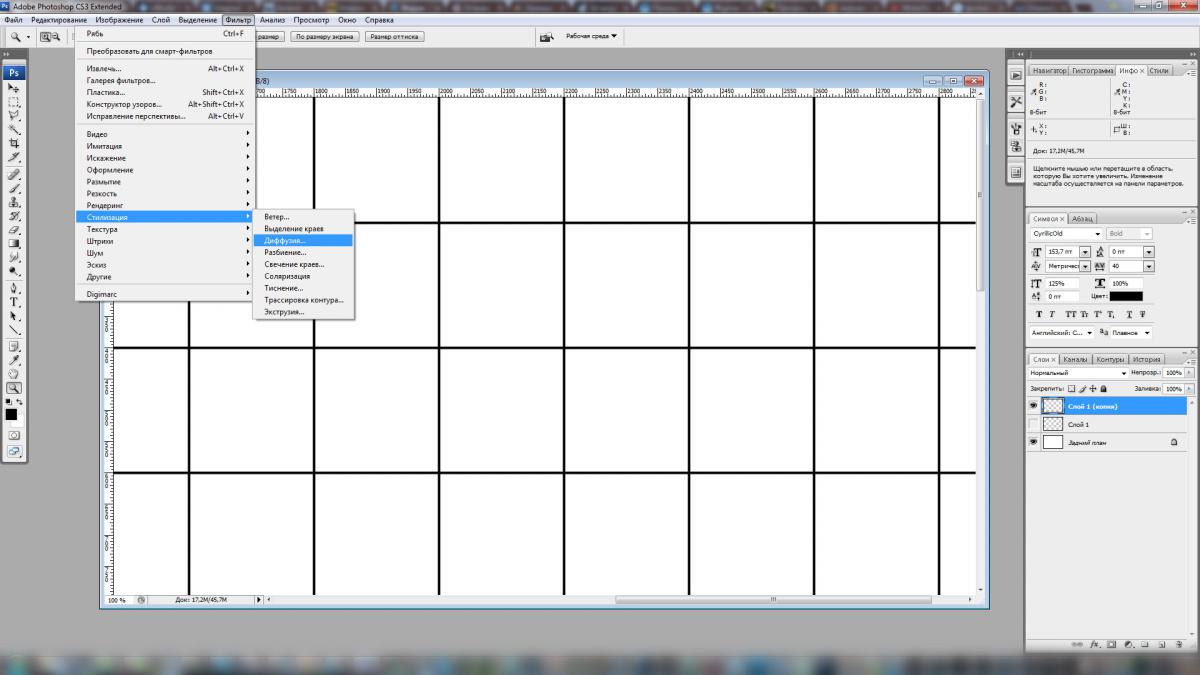
Task: Open the font size 153,7 пт dropdown
Action: click(1084, 252)
